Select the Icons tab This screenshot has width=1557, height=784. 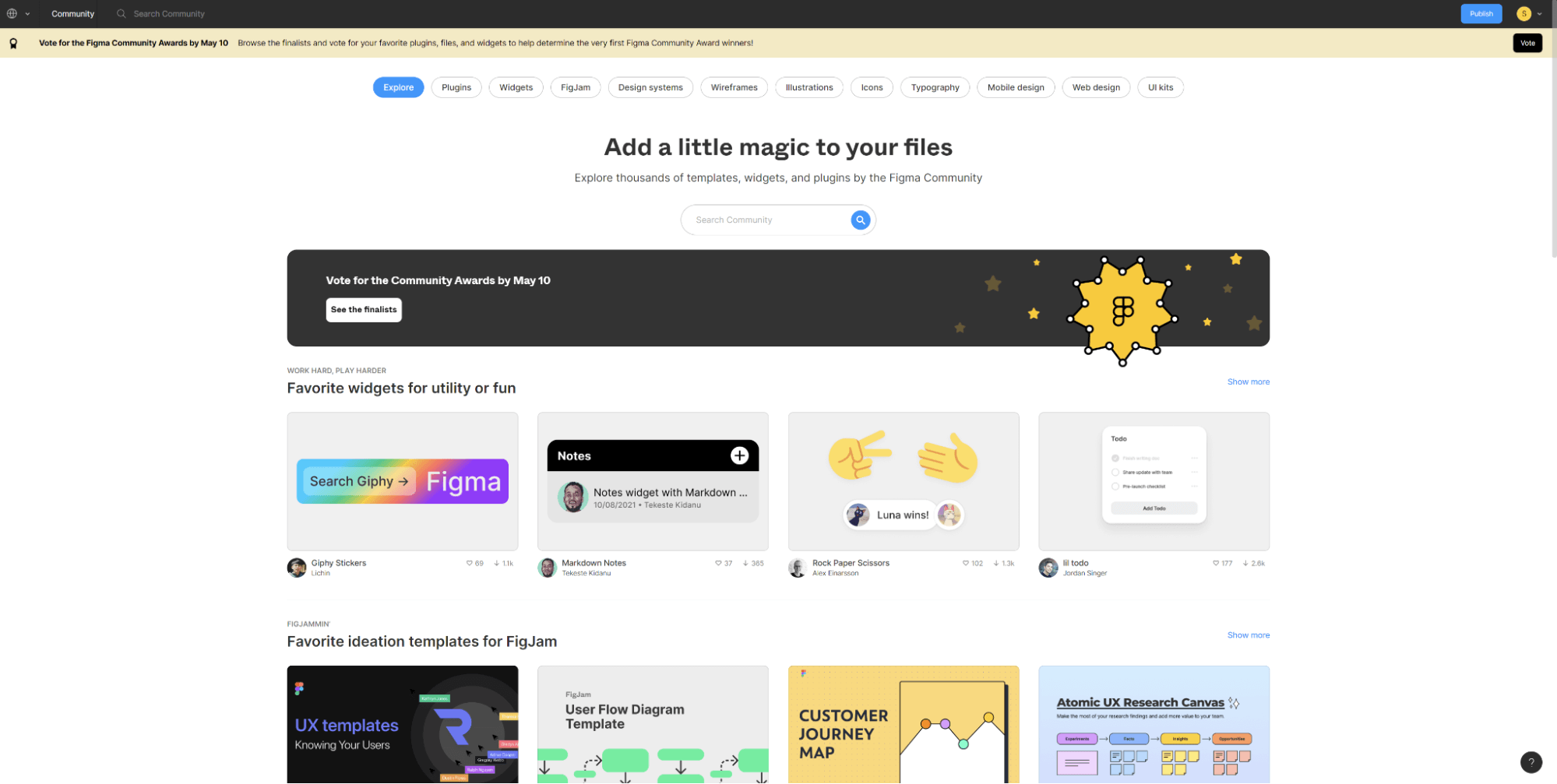(872, 87)
